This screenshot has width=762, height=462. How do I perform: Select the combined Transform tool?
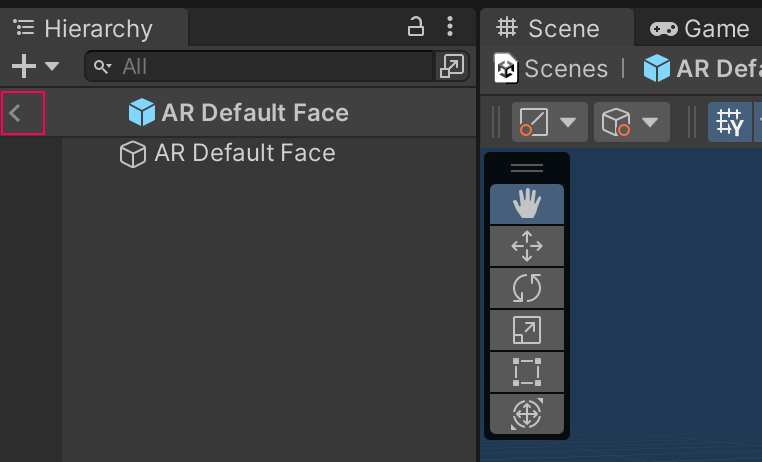(x=527, y=413)
